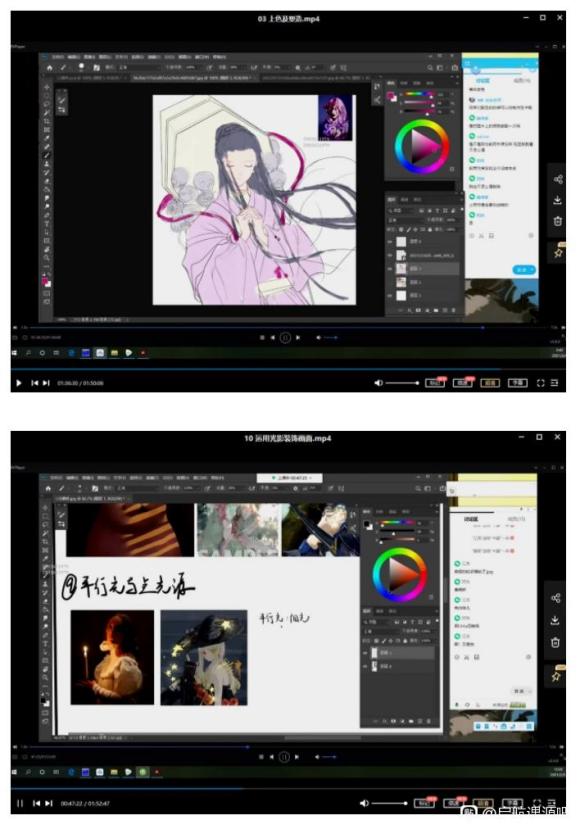Play the paused top video (03 上色及塑造.mp4)
This screenshot has width=580, height=829.
pyautogui.click(x=19, y=383)
